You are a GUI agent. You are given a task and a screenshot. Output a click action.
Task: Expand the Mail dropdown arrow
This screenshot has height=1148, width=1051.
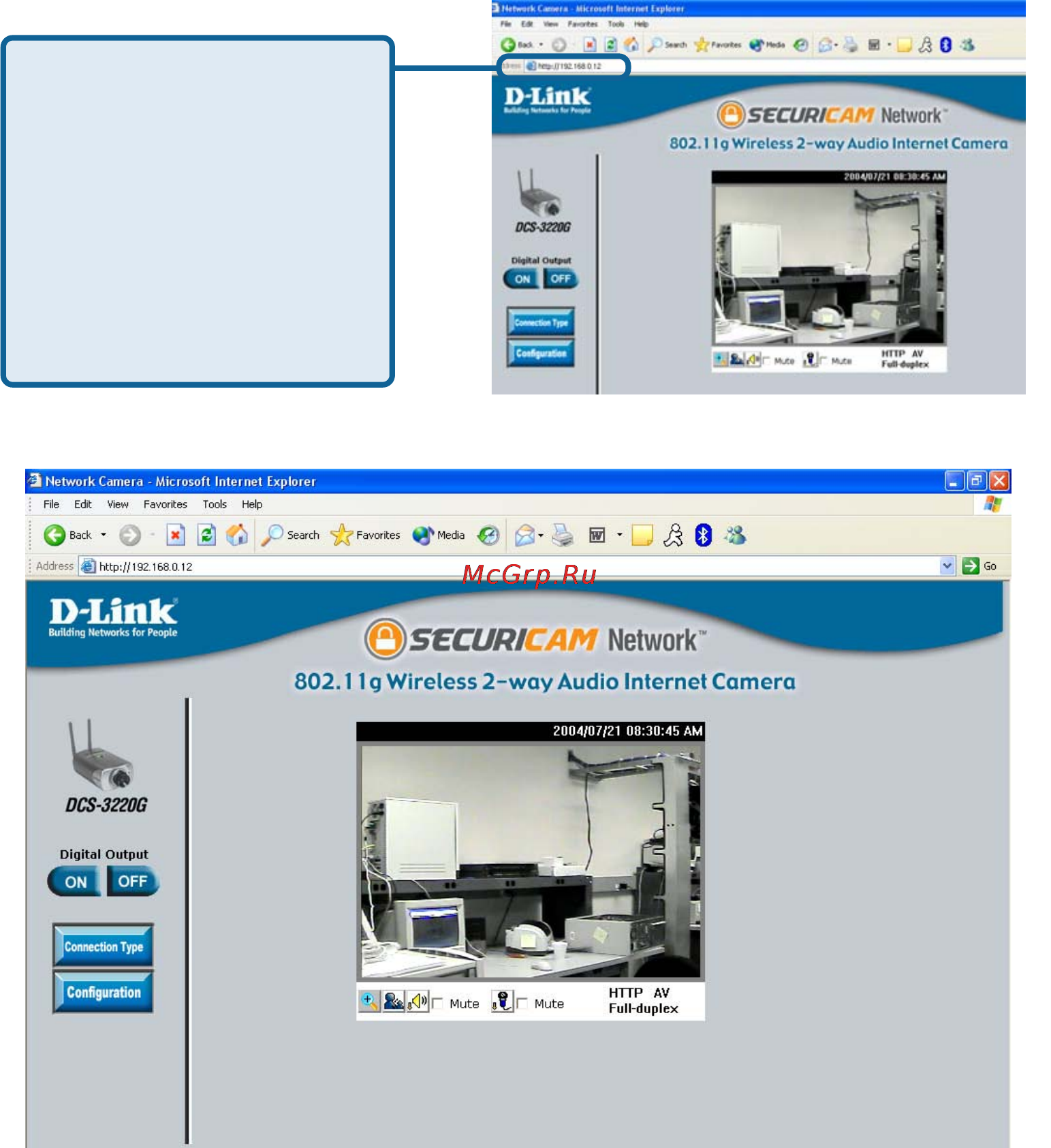tap(541, 536)
